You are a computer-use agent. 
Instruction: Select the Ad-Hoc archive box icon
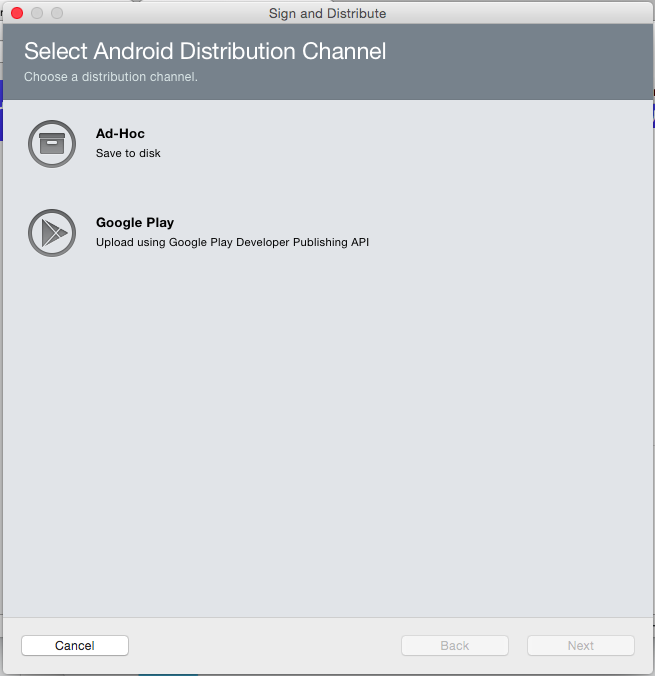pos(52,144)
